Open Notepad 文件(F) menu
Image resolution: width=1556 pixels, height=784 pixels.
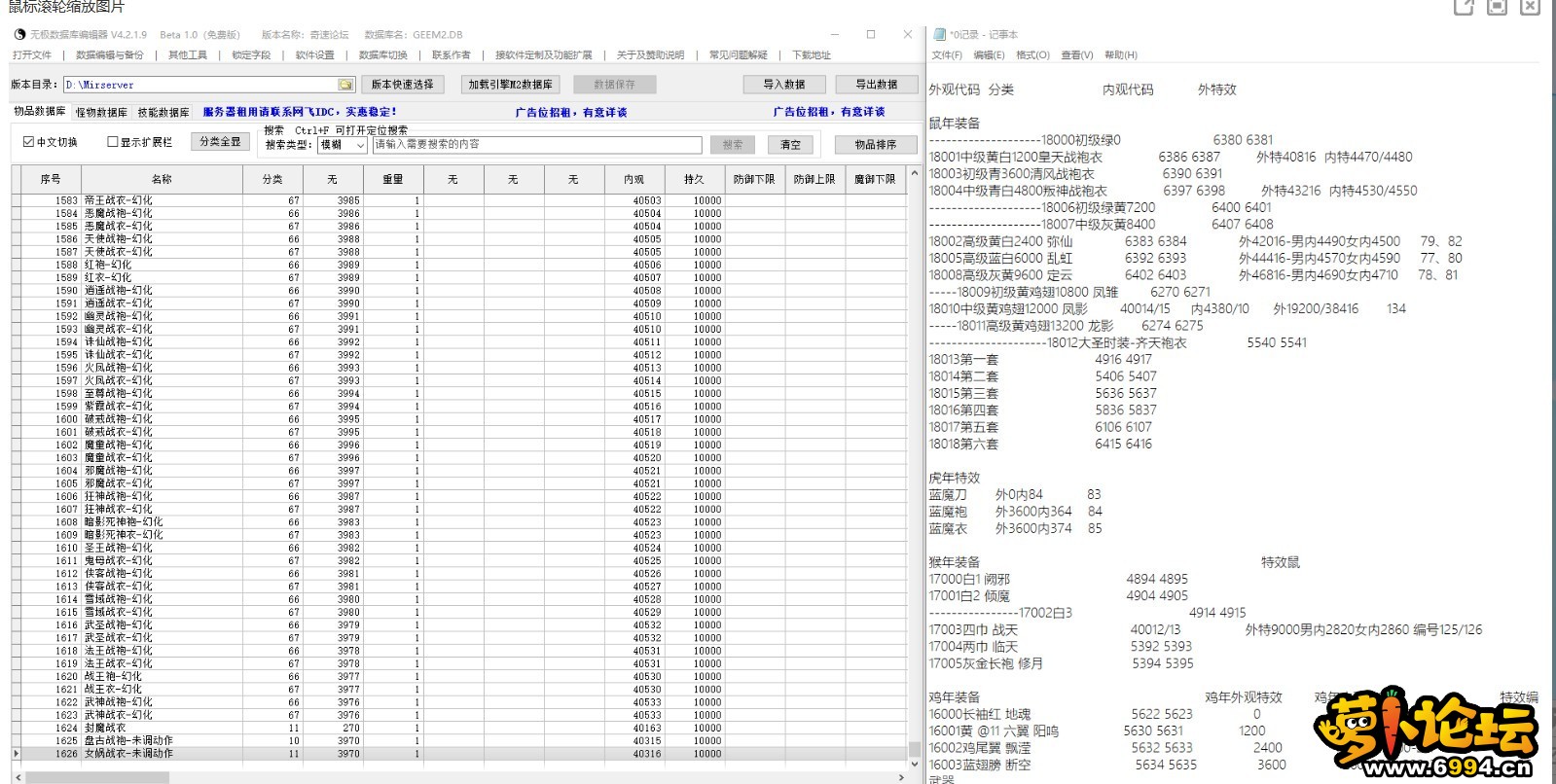click(x=947, y=55)
